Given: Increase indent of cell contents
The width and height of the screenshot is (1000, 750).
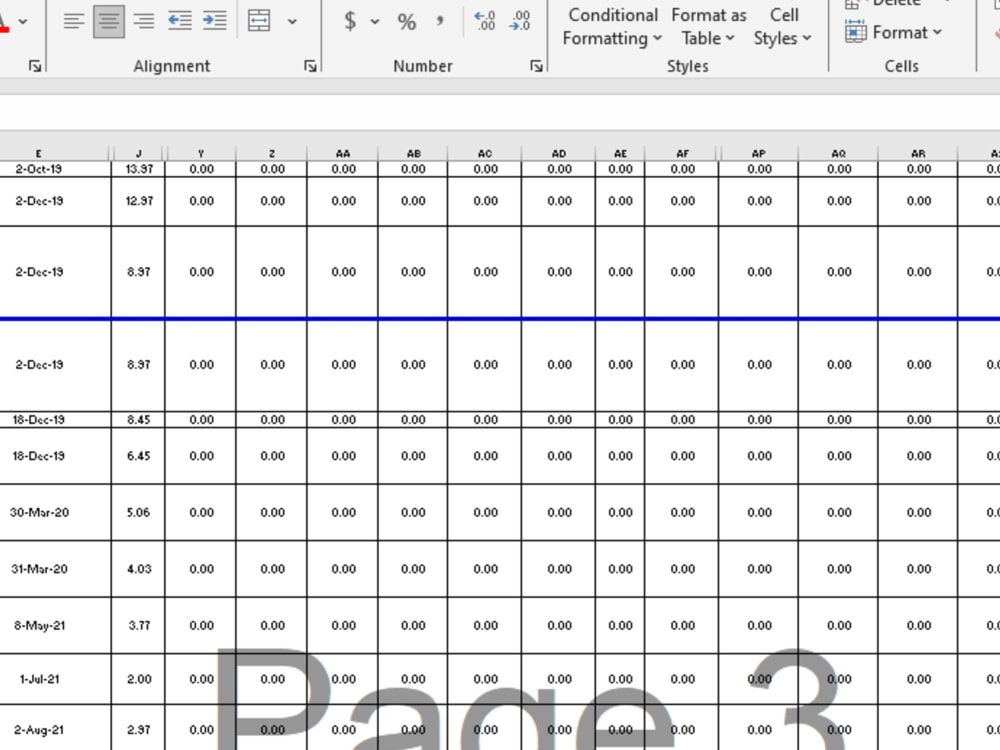Looking at the screenshot, I should point(214,21).
